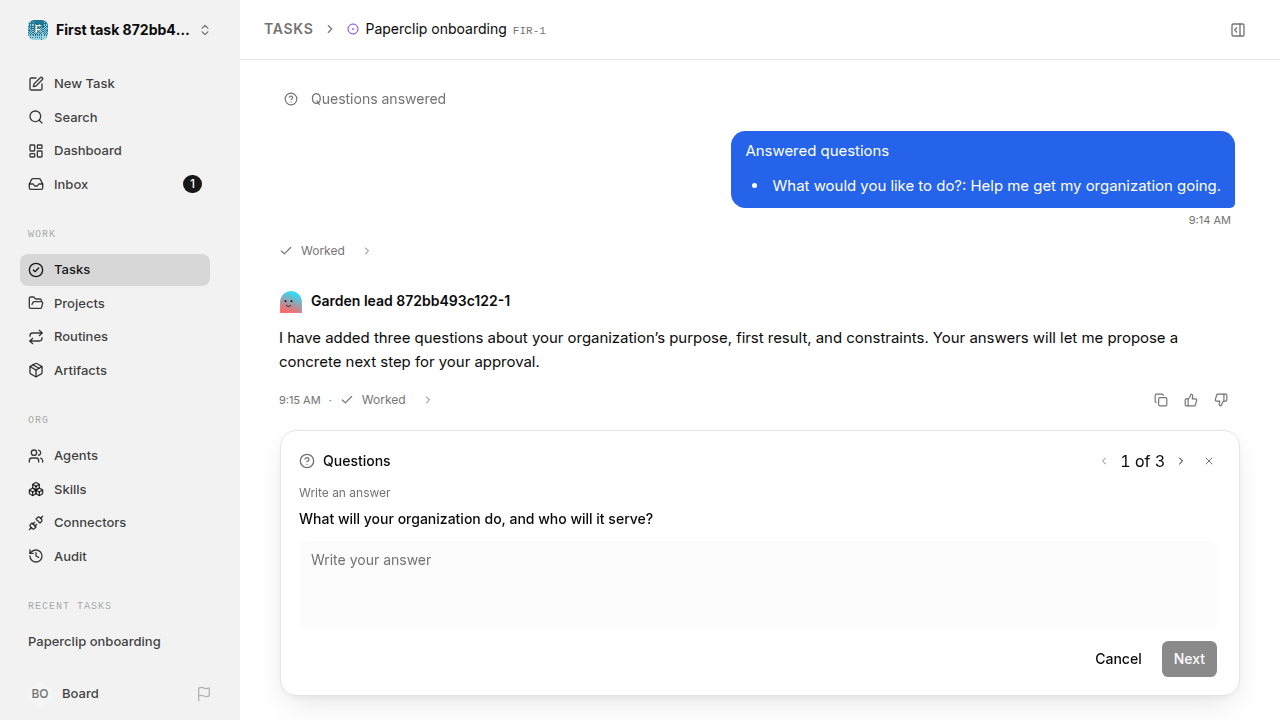Click the flag icon beside Board

[x=204, y=694]
